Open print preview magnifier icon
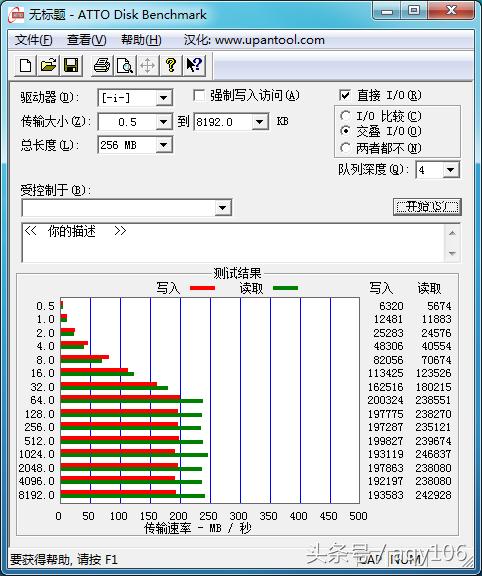Screen dimensions: 482x576 tap(125, 66)
